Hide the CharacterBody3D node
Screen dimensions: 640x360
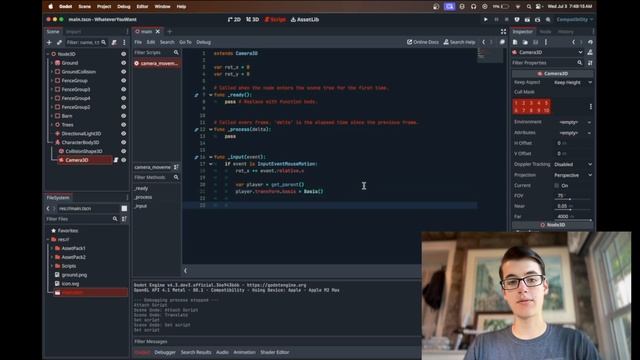point(123,142)
